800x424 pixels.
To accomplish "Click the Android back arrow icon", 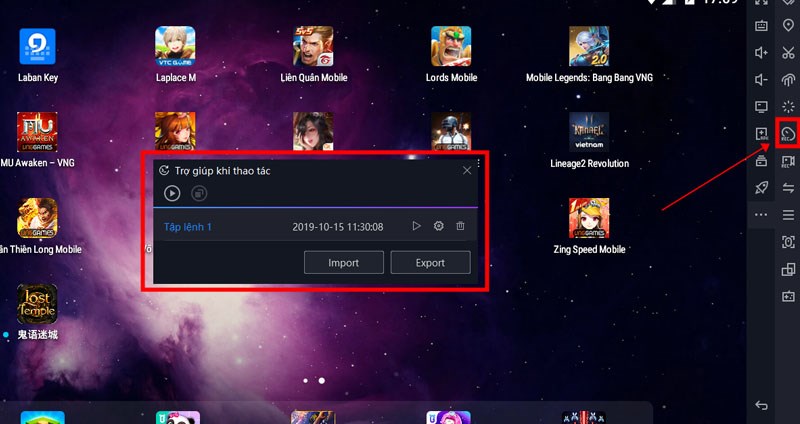I will tap(761, 405).
